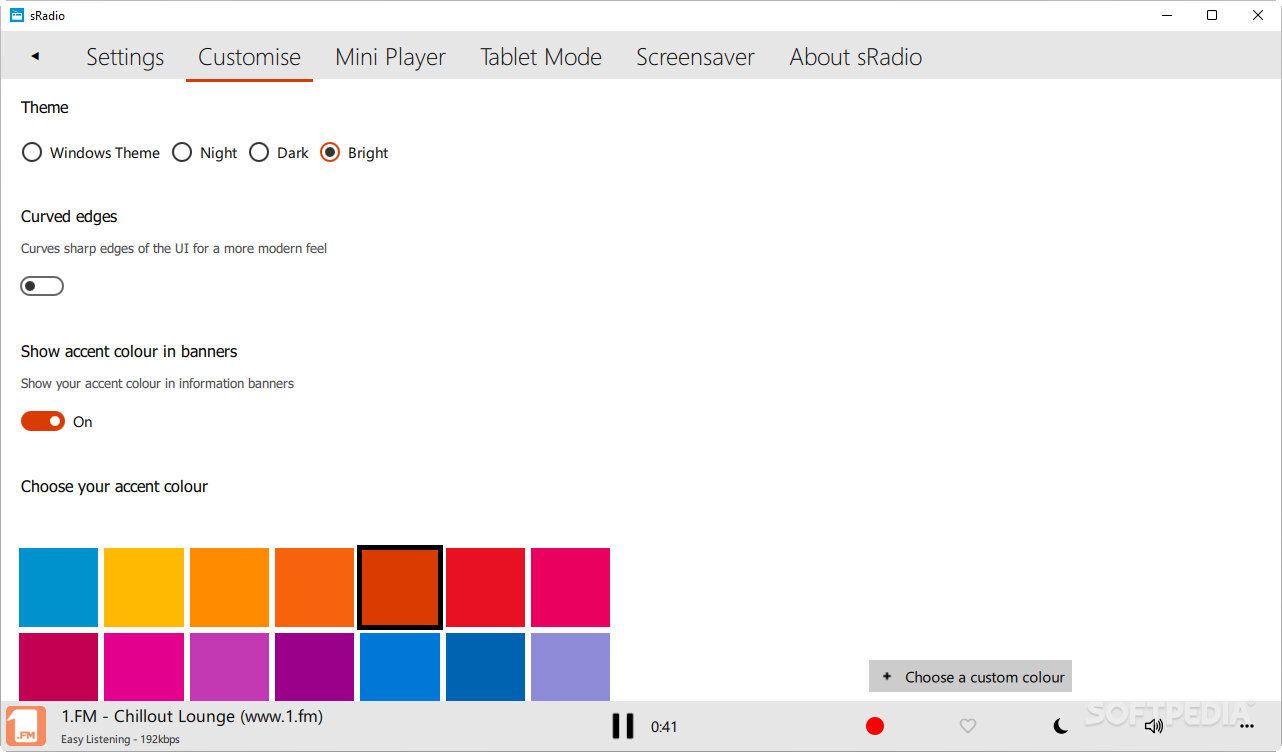Click the Easy Listening - 192kbps text

[120, 739]
